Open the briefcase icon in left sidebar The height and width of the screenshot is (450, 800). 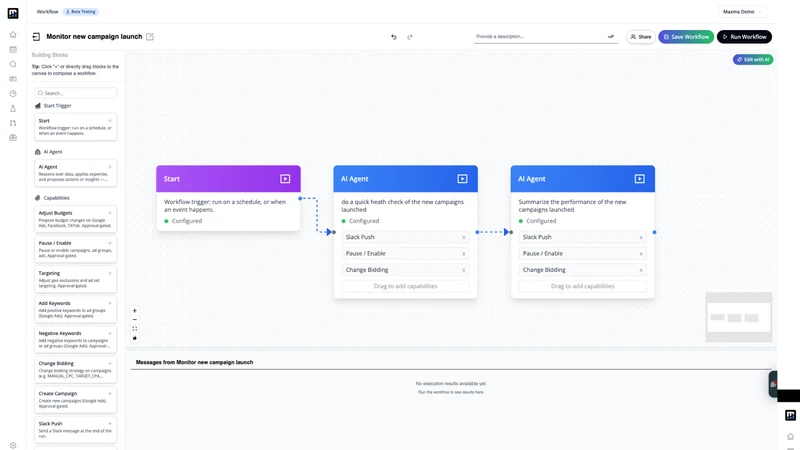tap(13, 138)
